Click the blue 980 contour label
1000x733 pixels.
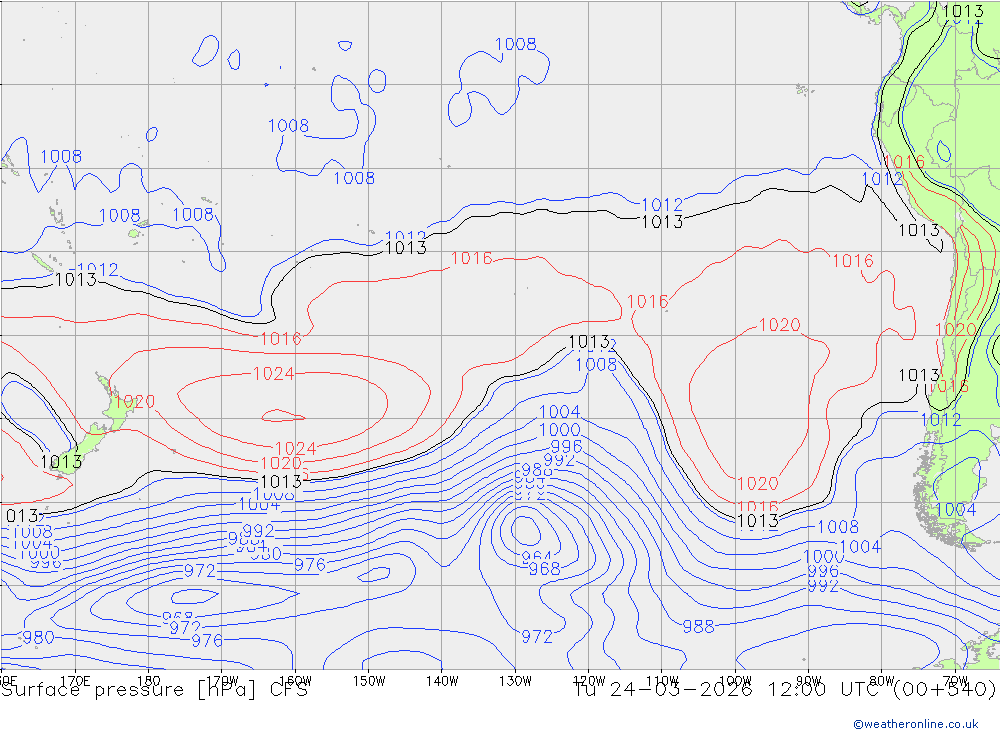38,637
